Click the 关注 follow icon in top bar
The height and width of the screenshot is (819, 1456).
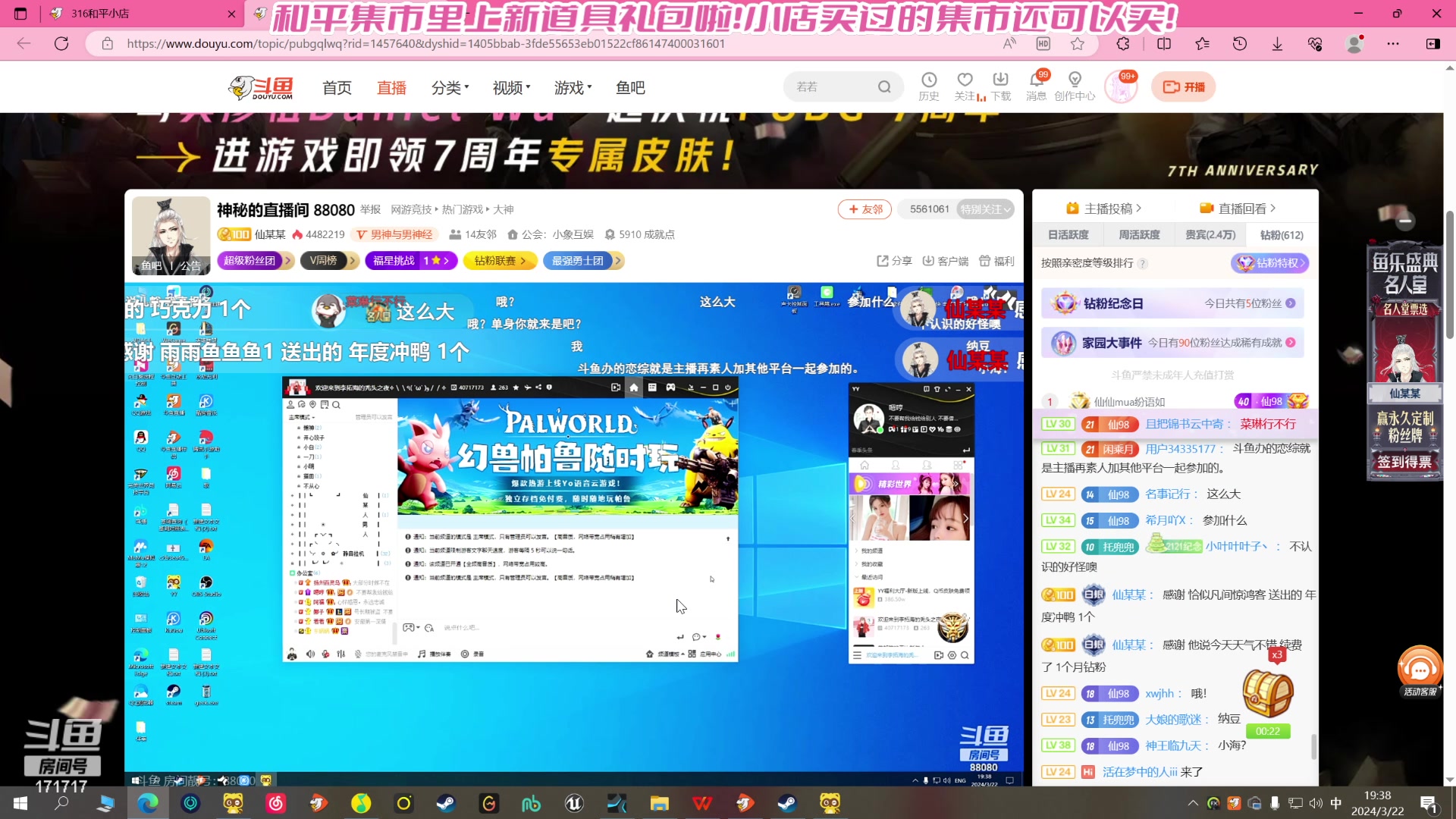[x=965, y=86]
